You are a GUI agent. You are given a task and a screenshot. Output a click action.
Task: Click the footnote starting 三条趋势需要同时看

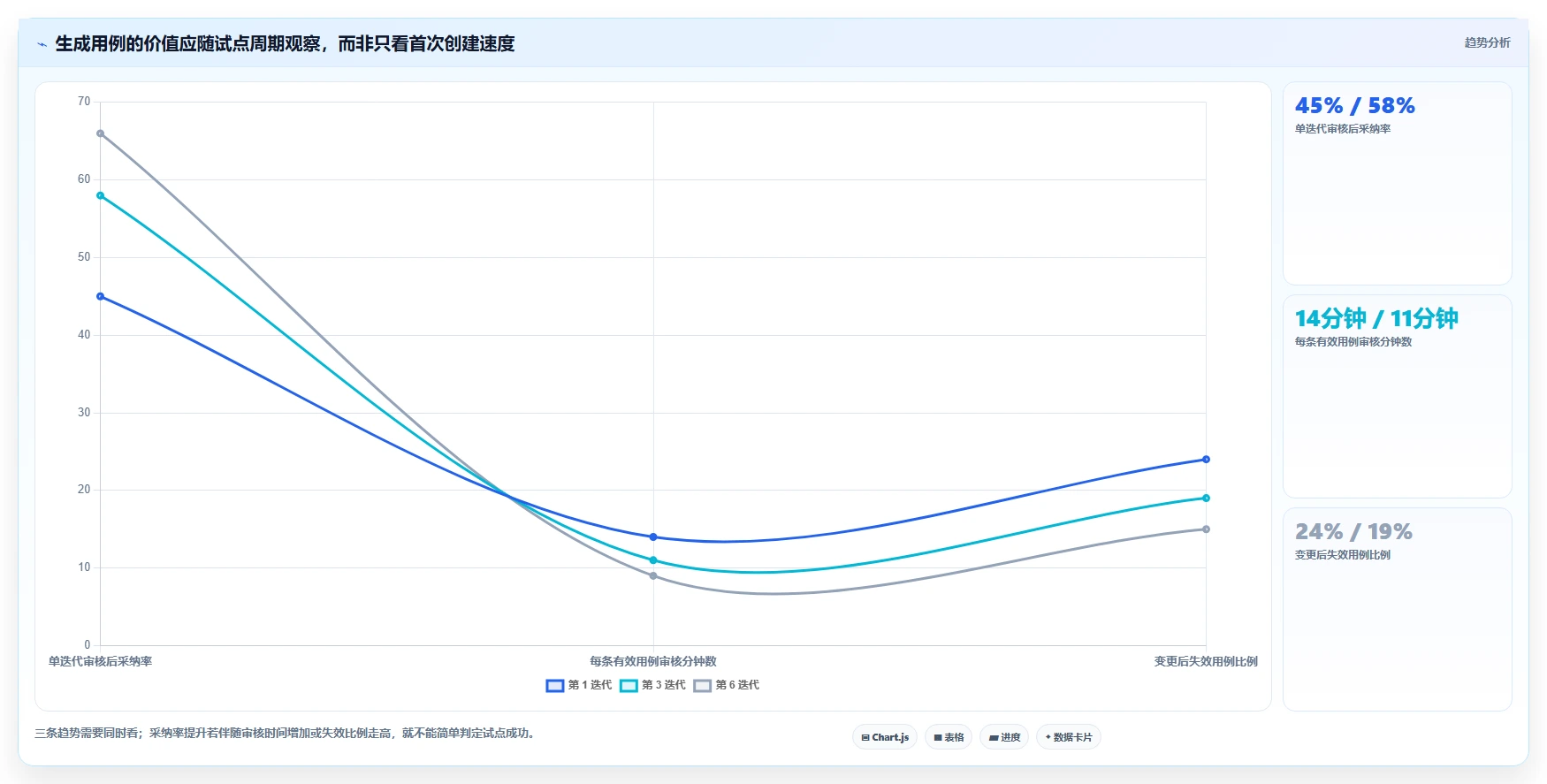coord(286,733)
